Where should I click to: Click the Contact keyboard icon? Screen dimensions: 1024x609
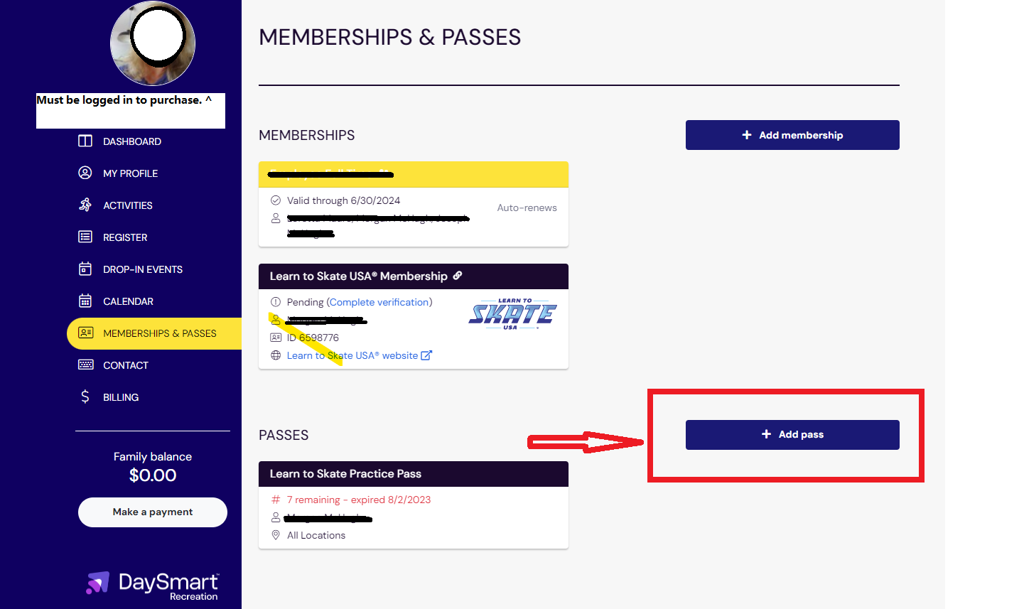click(x=85, y=365)
